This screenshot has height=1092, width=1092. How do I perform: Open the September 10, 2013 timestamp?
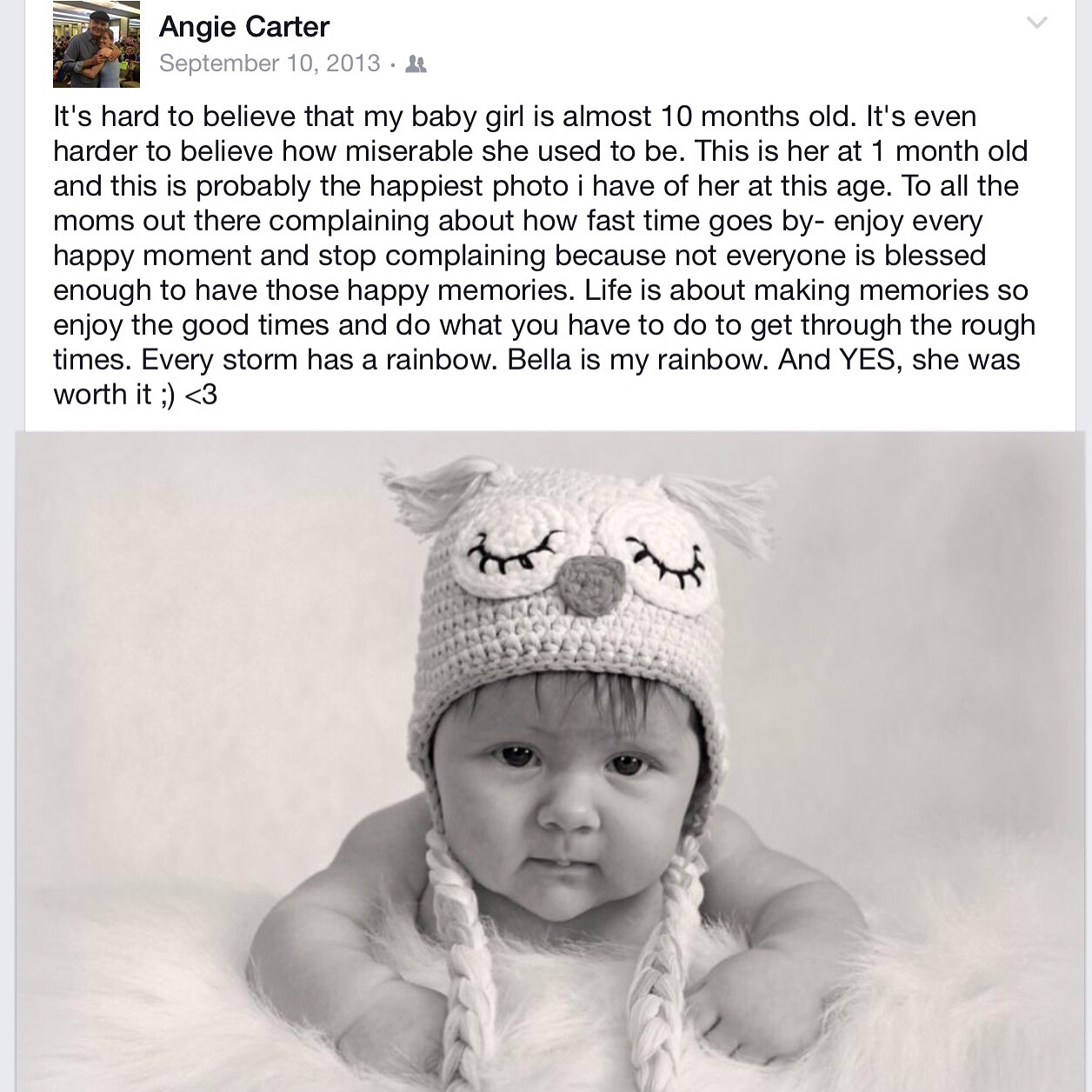click(x=270, y=63)
